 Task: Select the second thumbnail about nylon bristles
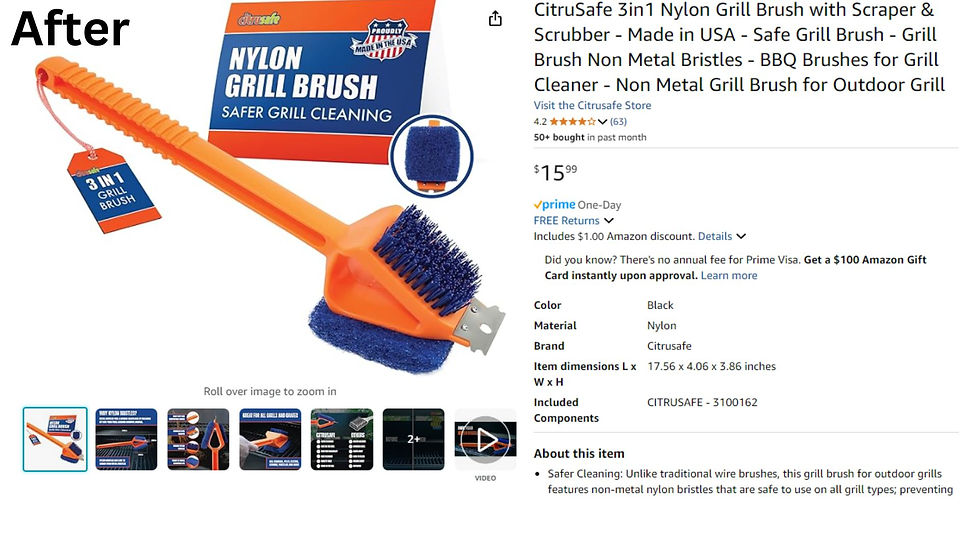(126, 440)
